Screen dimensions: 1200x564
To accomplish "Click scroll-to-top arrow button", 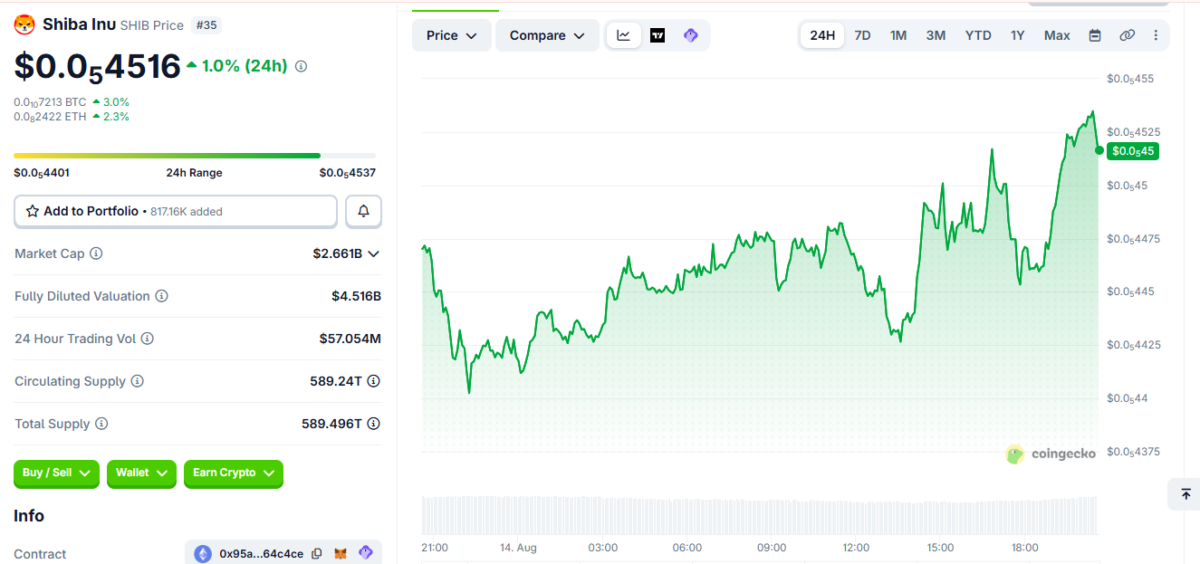I will pos(1185,494).
